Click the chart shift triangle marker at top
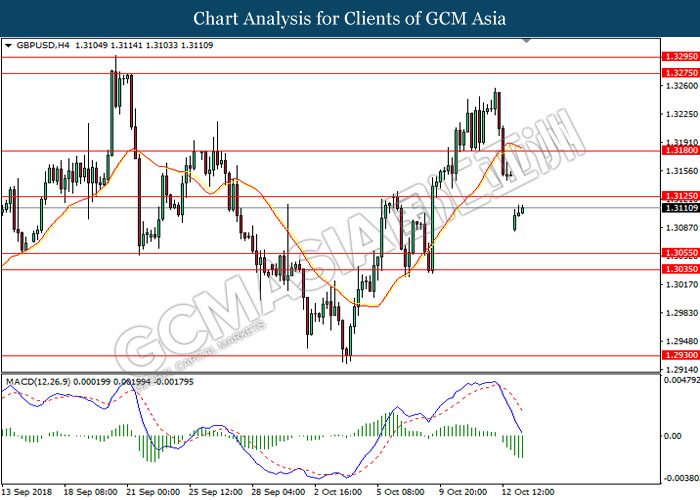700x500 pixels. (527, 41)
